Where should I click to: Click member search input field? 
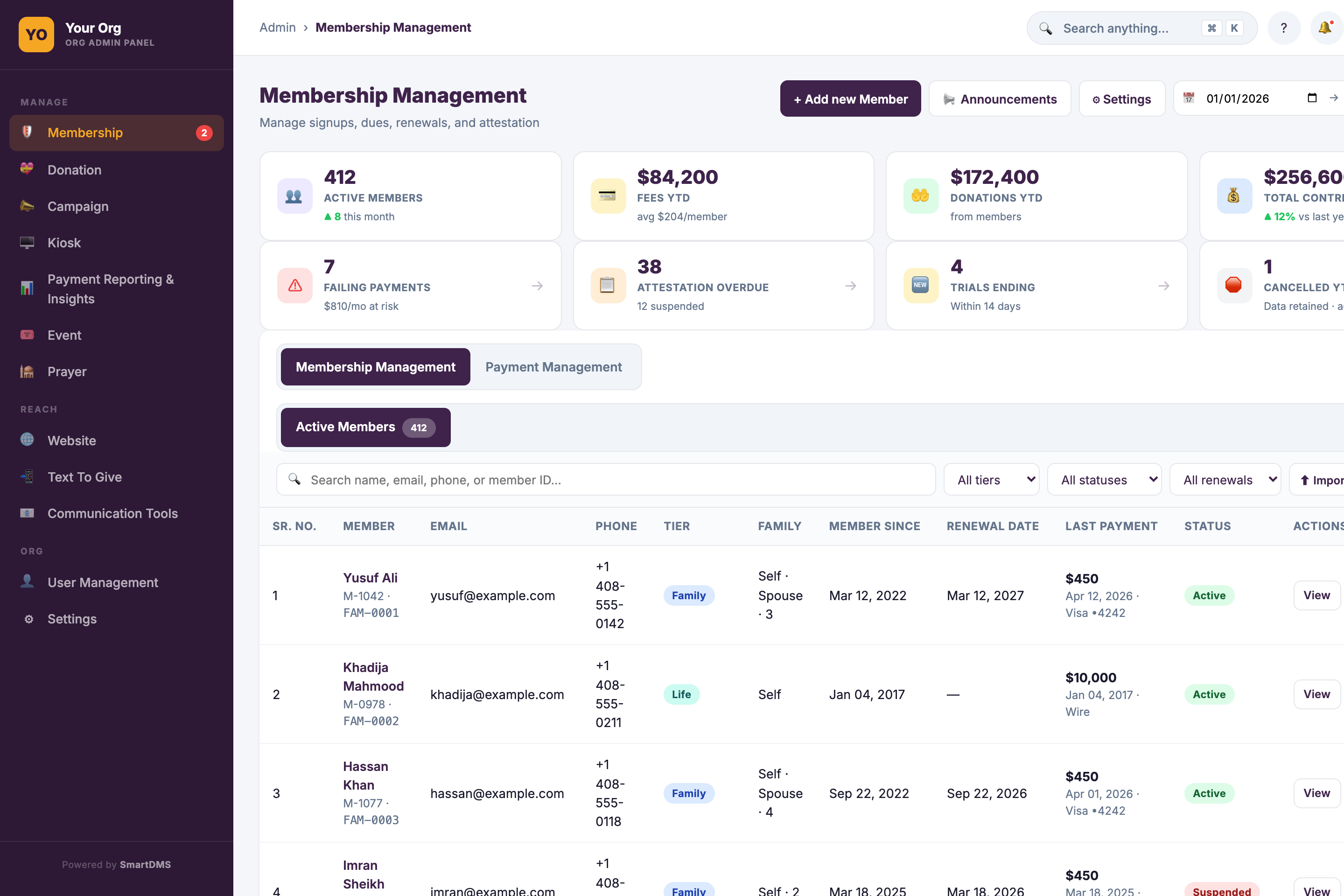(606, 480)
